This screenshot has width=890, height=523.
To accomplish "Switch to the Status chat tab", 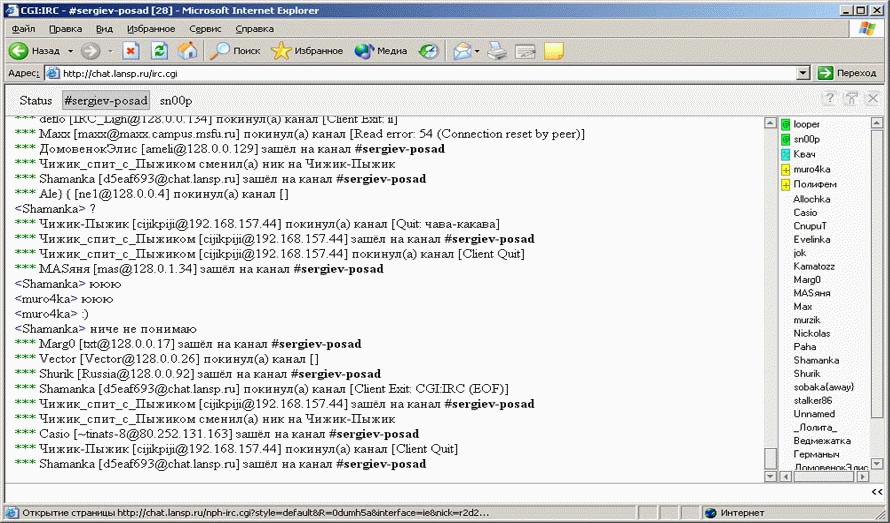I will pos(35,101).
